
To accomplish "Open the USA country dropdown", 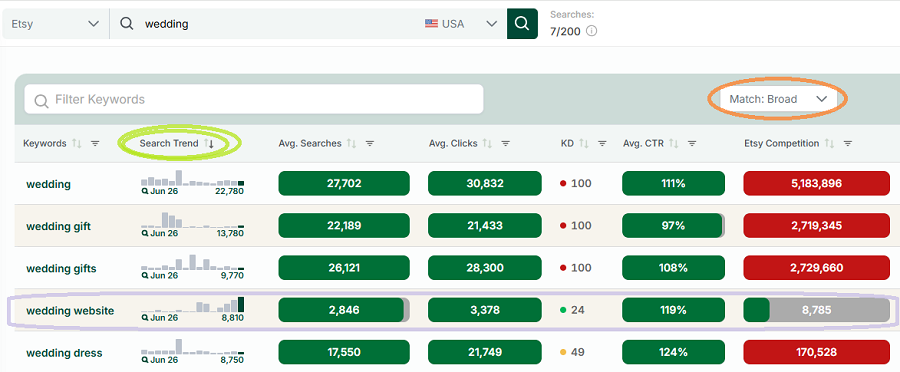I will pyautogui.click(x=460, y=24).
